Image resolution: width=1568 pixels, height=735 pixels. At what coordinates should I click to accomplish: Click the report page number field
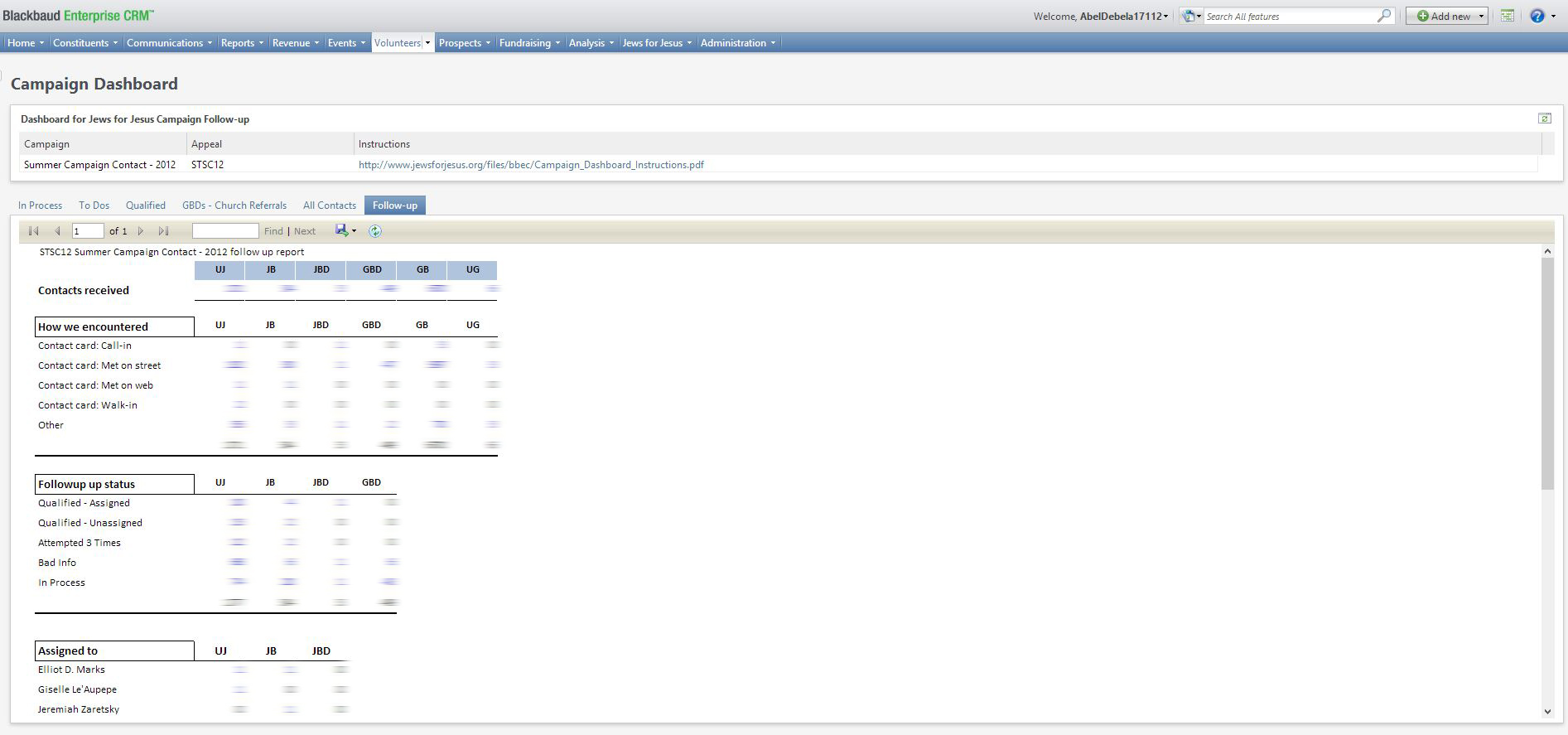pos(88,231)
